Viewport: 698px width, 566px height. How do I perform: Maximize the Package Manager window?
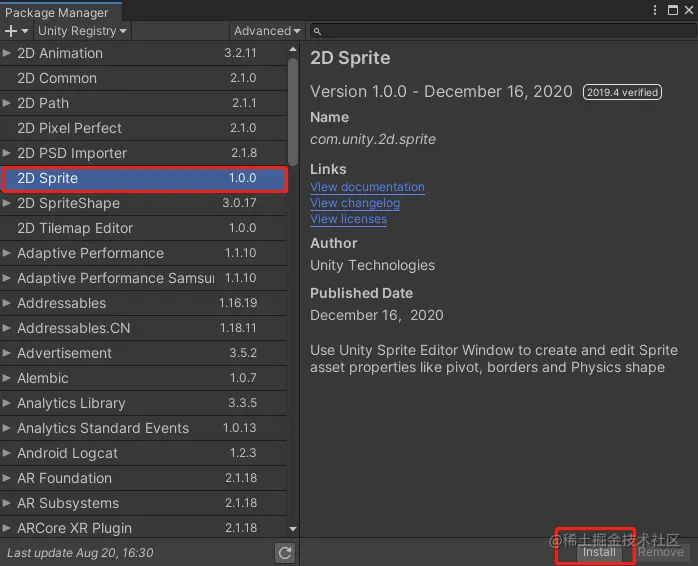click(x=673, y=10)
